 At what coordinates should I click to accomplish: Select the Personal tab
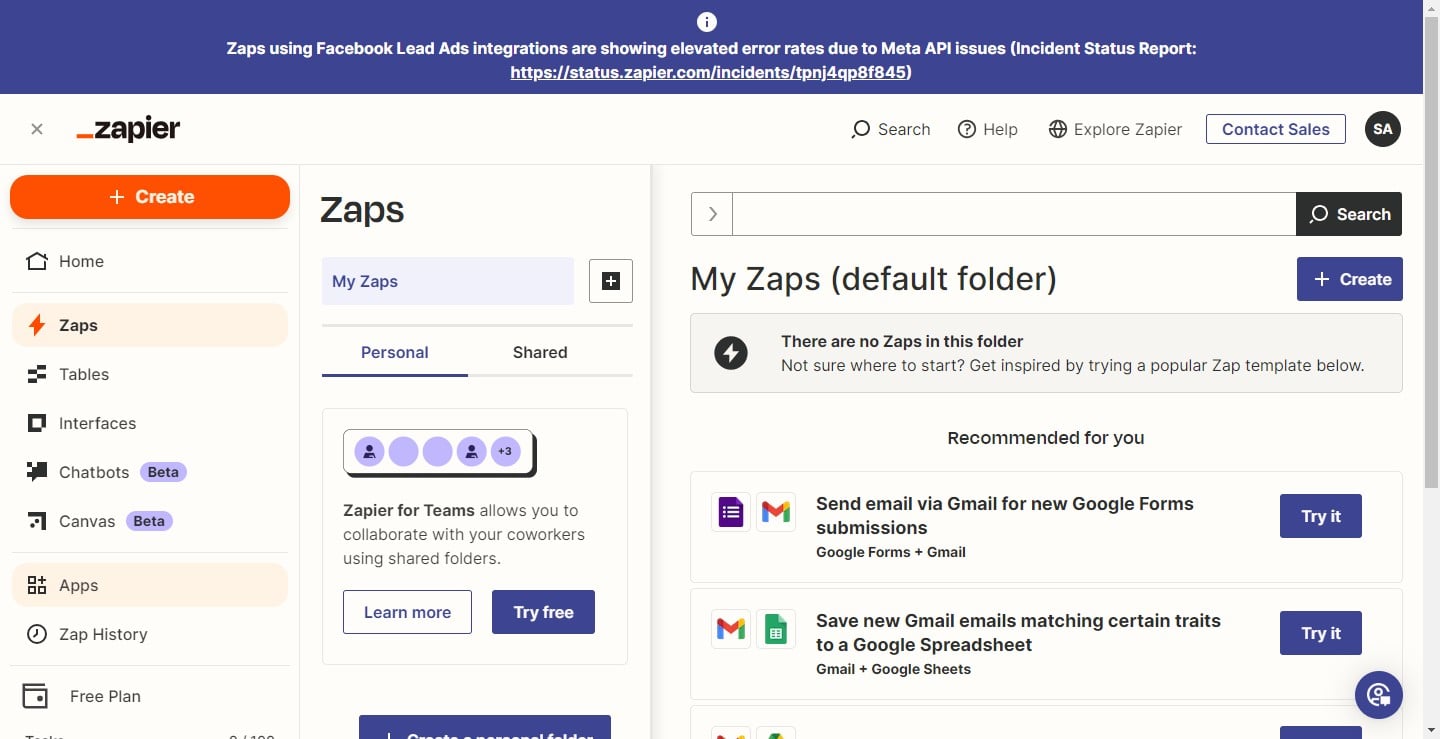394,352
